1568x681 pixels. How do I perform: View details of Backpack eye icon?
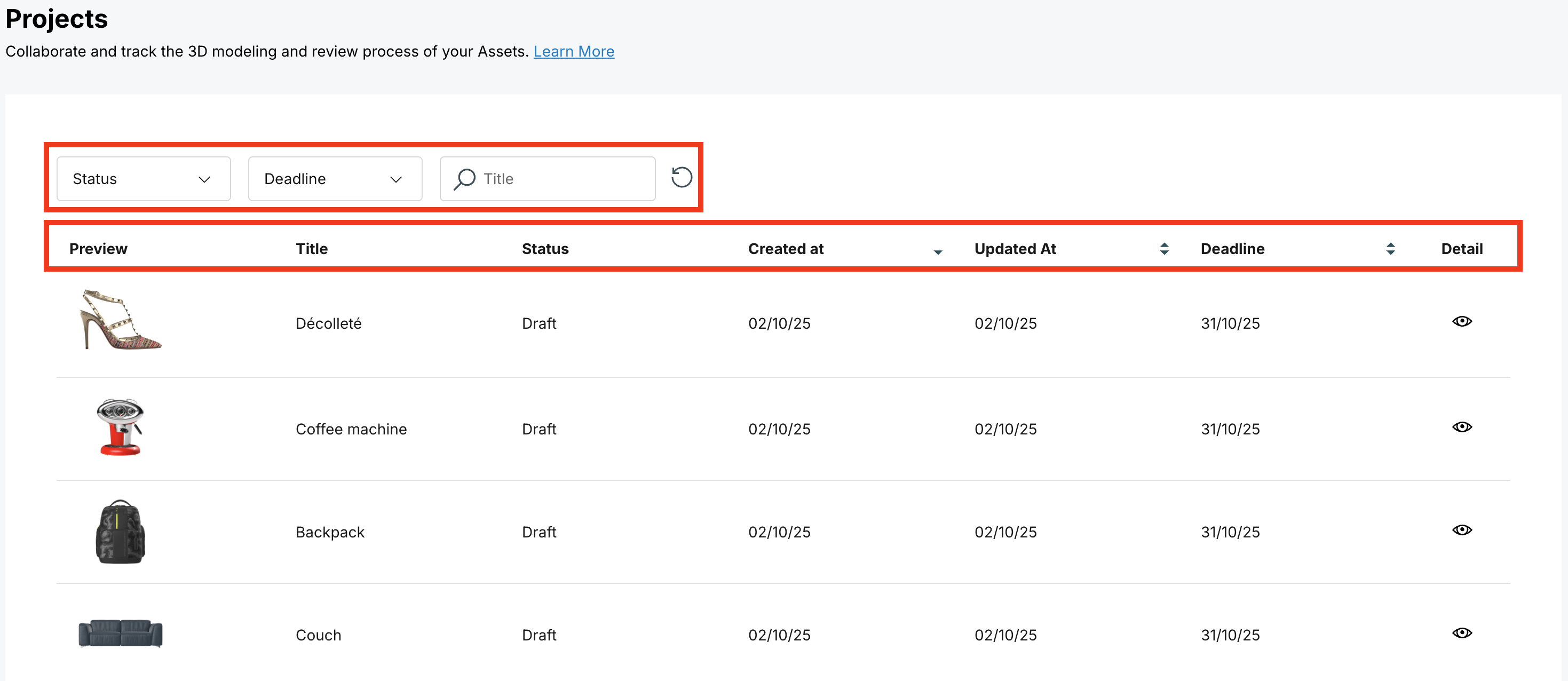coord(1462,530)
